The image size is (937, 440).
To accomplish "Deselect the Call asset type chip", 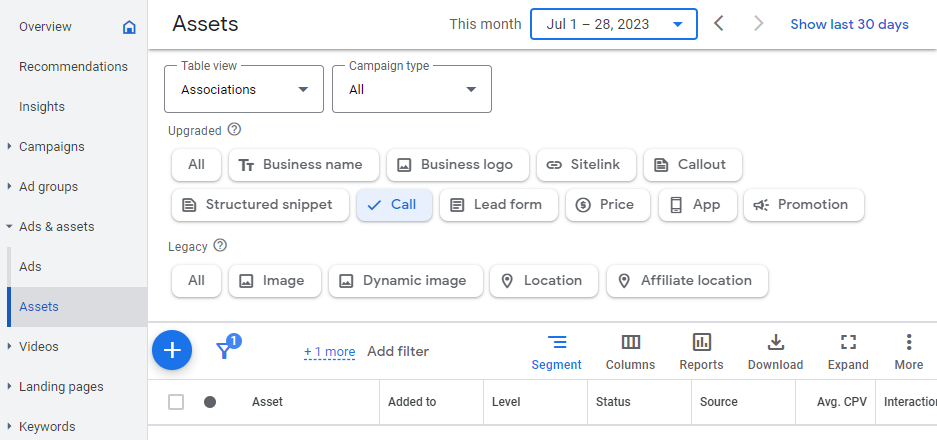I will (394, 205).
